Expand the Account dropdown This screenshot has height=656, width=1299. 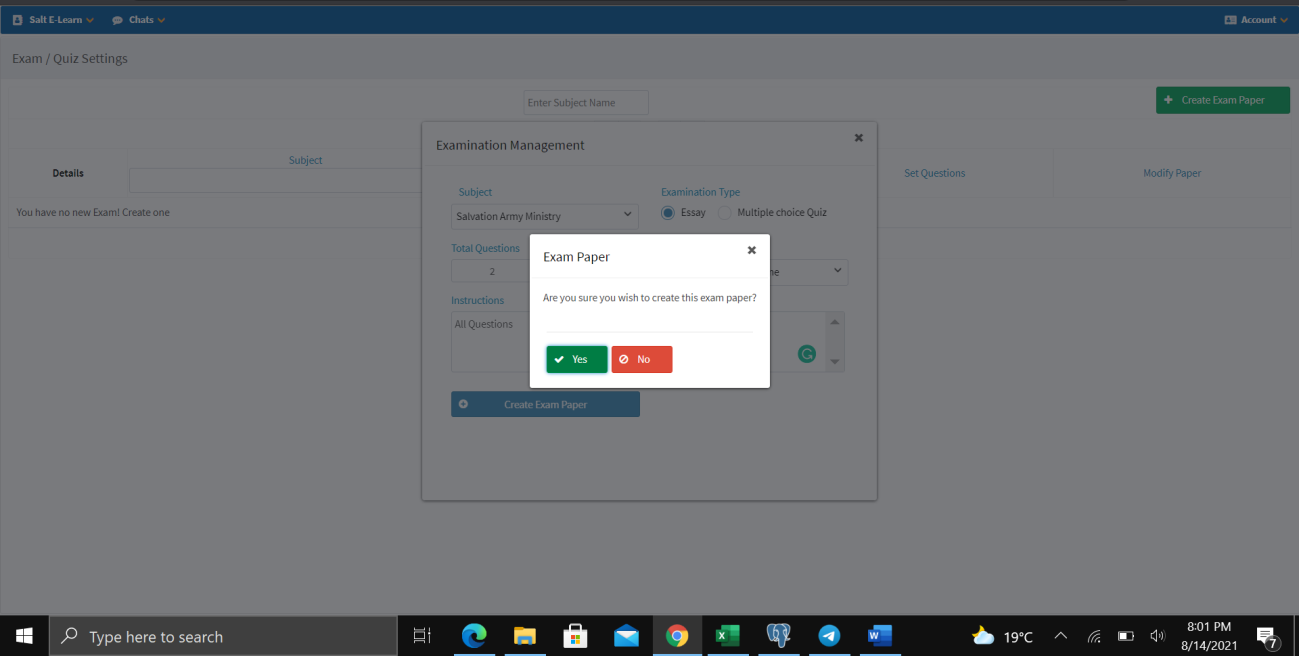[x=1256, y=20]
